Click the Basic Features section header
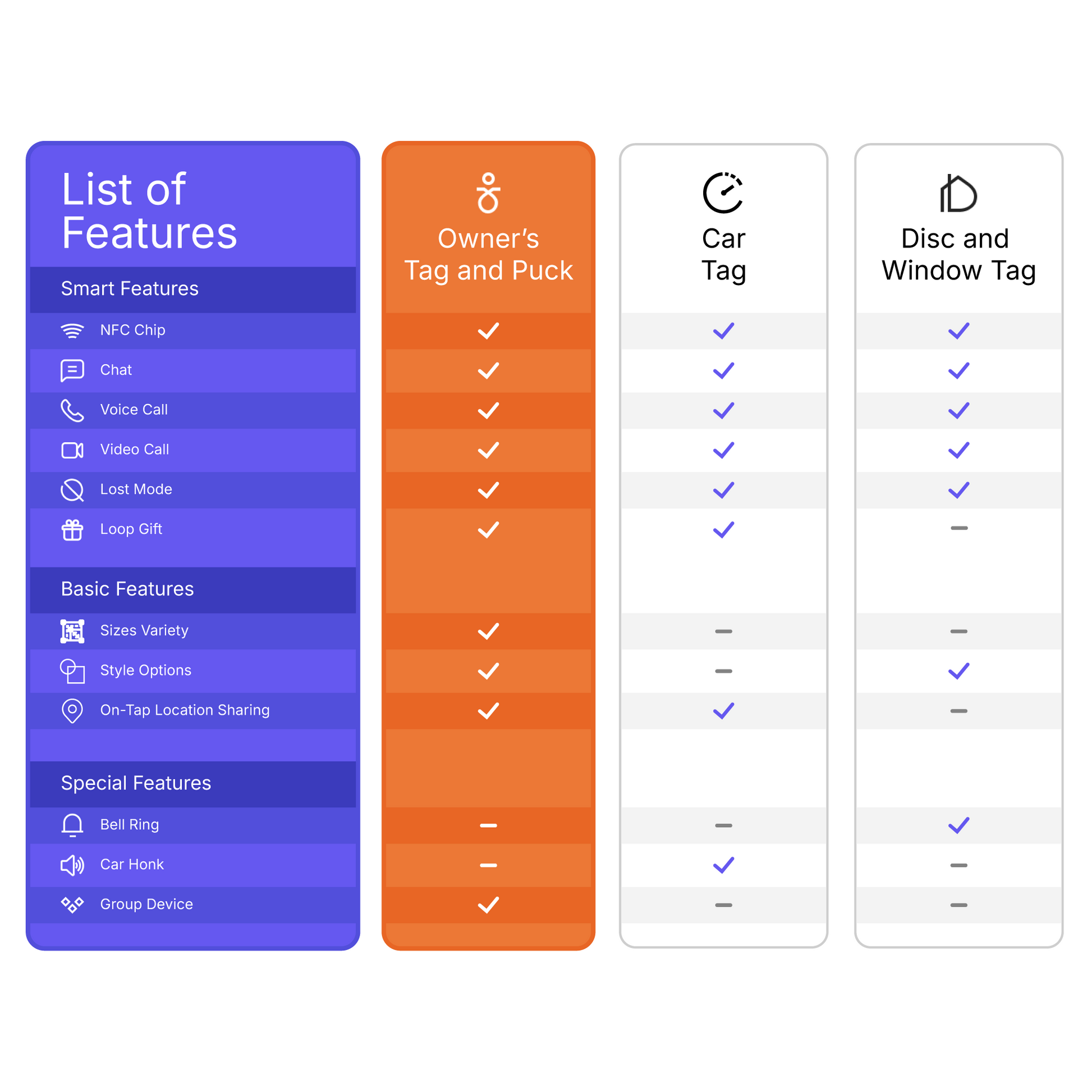 (128, 589)
